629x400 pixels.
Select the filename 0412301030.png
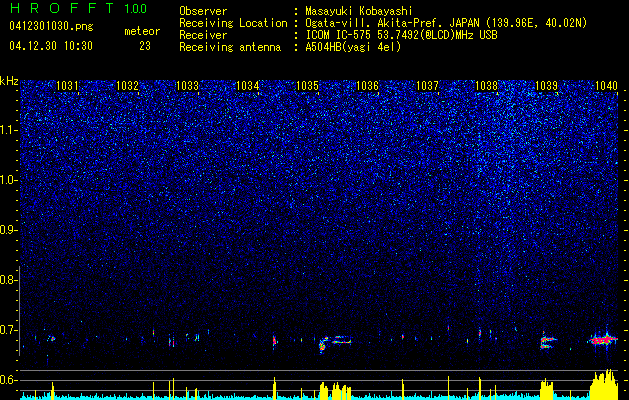(x=51, y=26)
